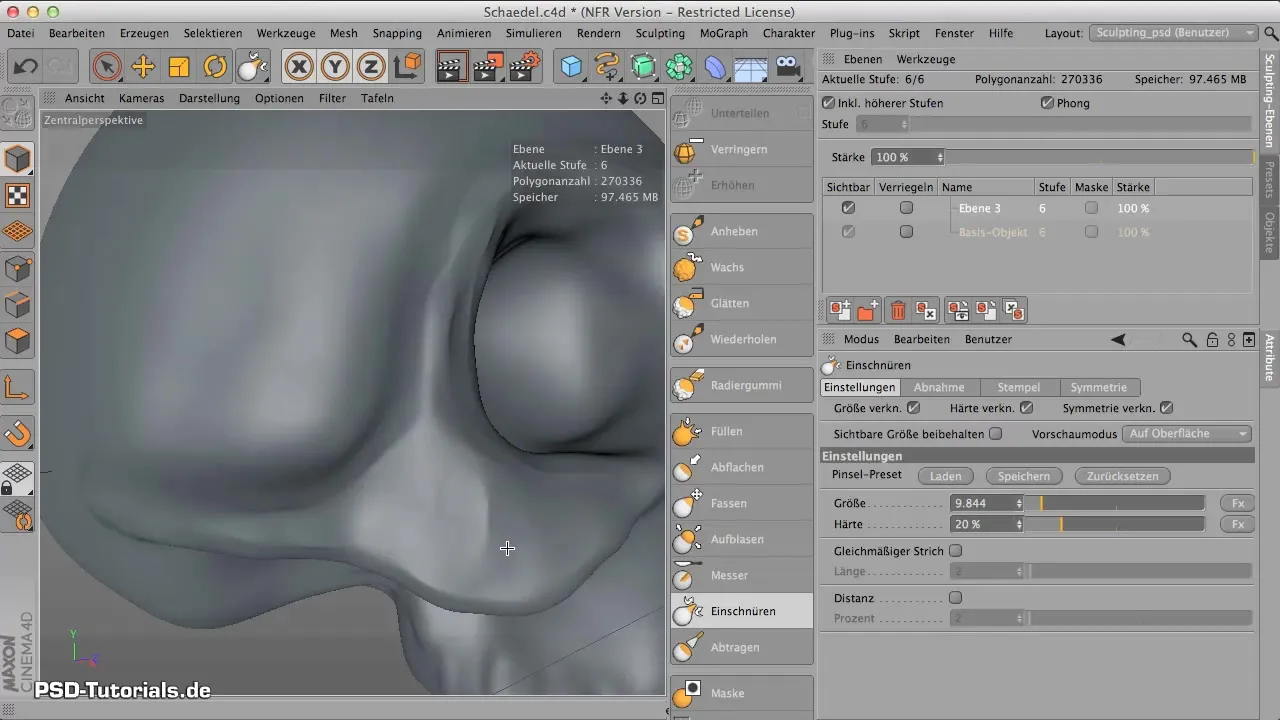This screenshot has width=1280, height=720.
Task: Click the Größe value stepper arrows
Action: point(1019,503)
